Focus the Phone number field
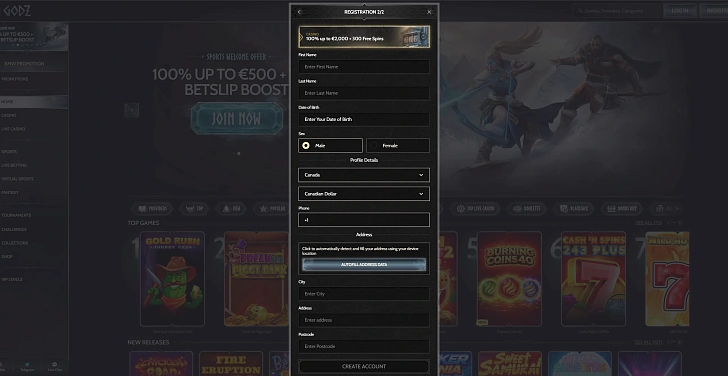The height and width of the screenshot is (376, 728). click(x=364, y=220)
